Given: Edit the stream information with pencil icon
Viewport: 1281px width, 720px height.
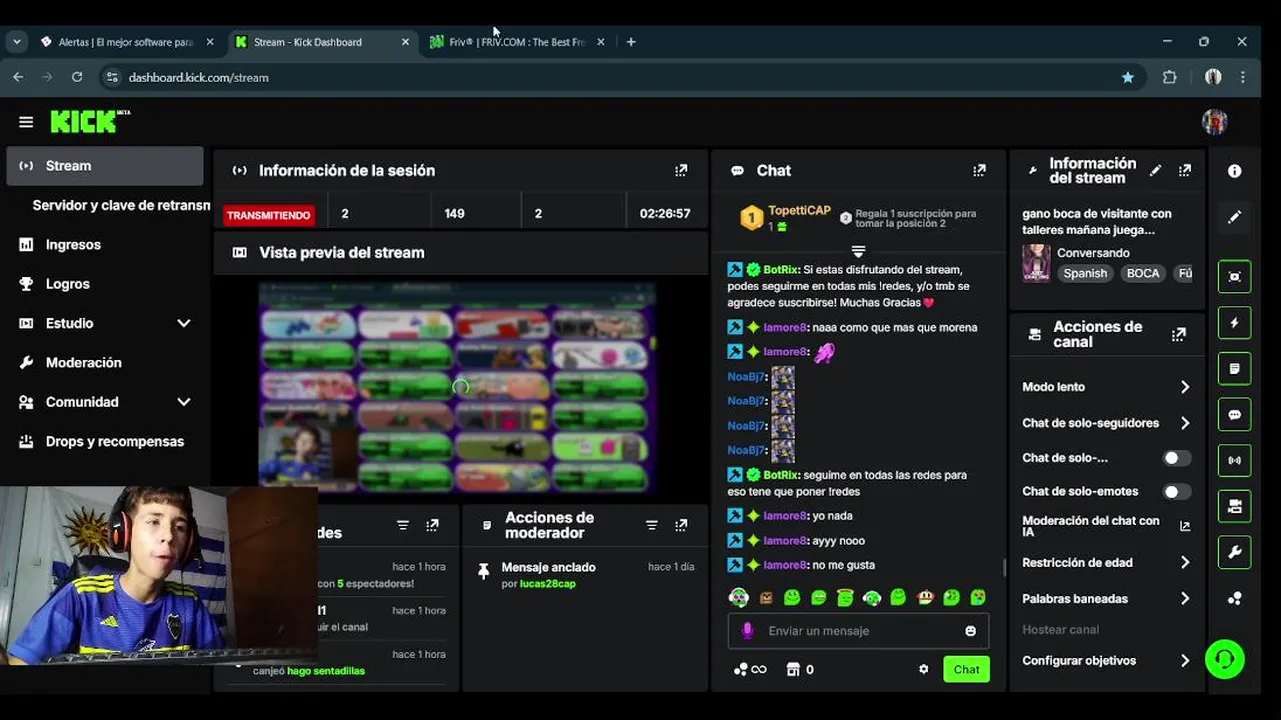Looking at the screenshot, I should [x=1155, y=171].
